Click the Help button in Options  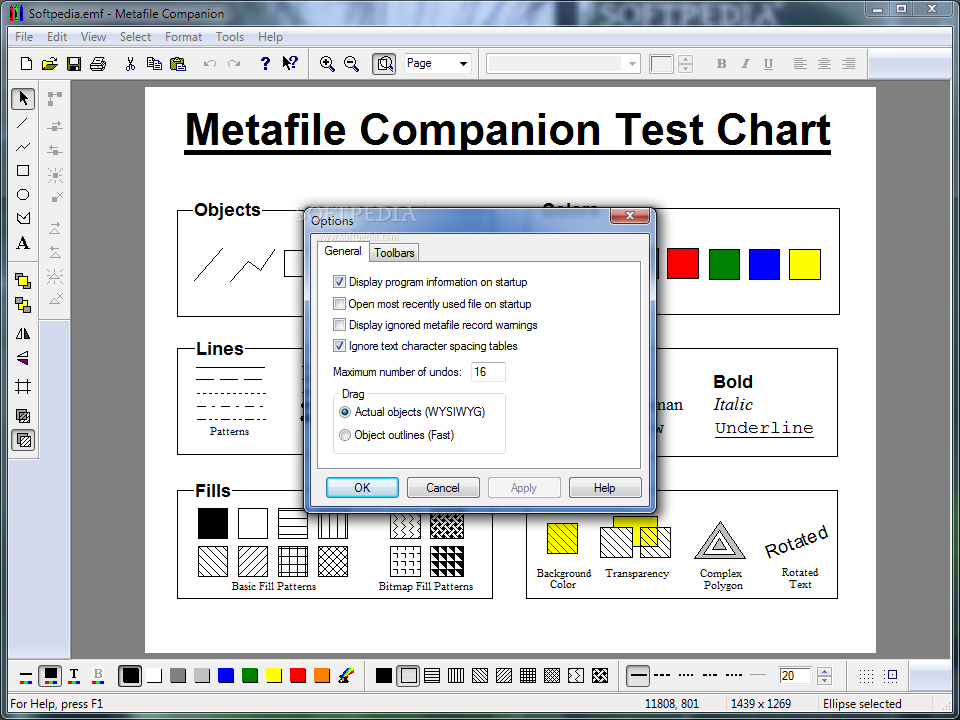click(x=605, y=487)
